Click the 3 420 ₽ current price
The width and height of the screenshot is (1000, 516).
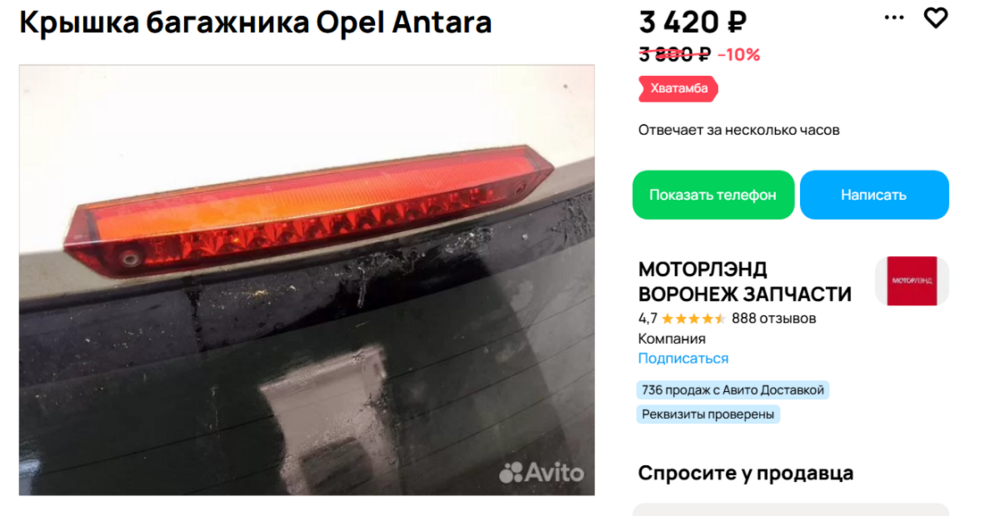point(693,23)
